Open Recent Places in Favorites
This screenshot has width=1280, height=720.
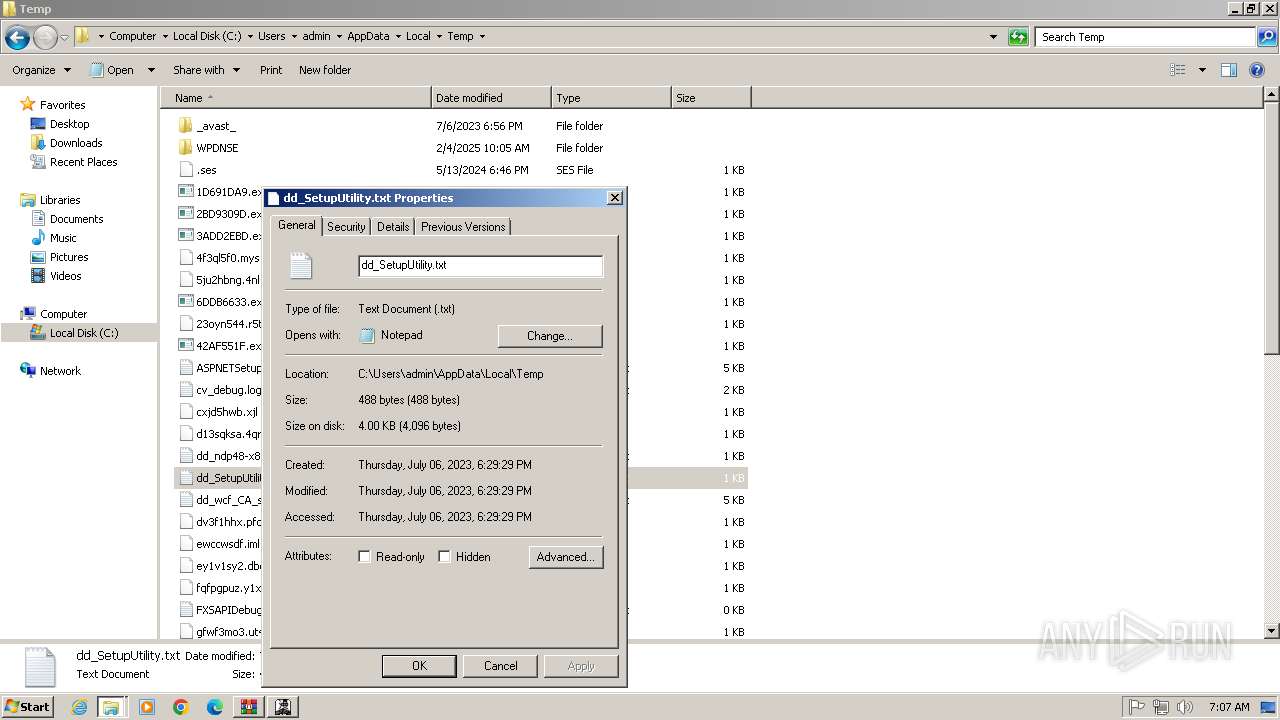click(83, 162)
